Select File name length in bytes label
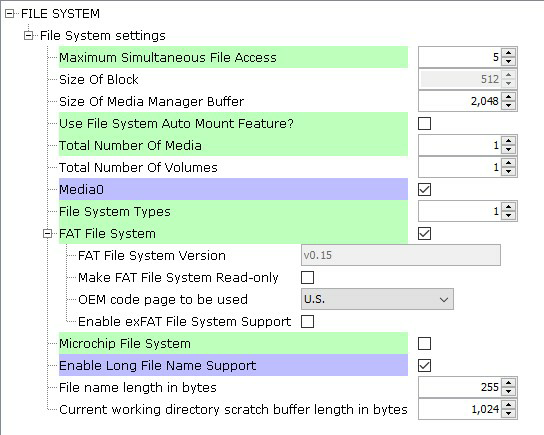This screenshot has width=544, height=435. click(138, 387)
